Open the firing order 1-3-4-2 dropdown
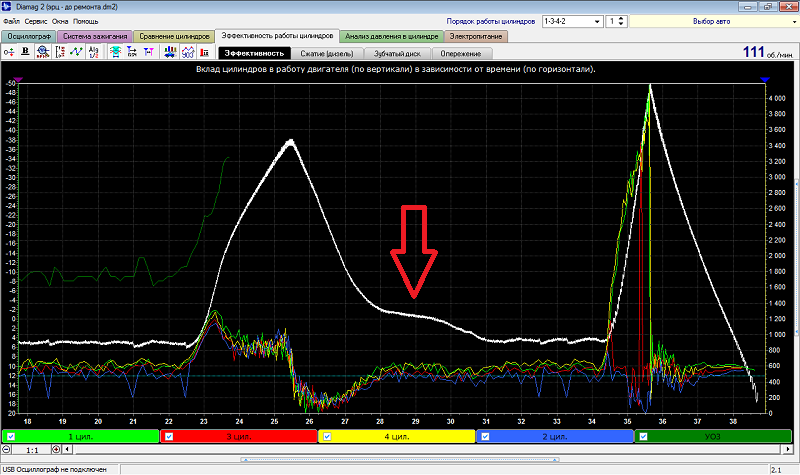Screen dimensions: 800x475 coord(597,21)
